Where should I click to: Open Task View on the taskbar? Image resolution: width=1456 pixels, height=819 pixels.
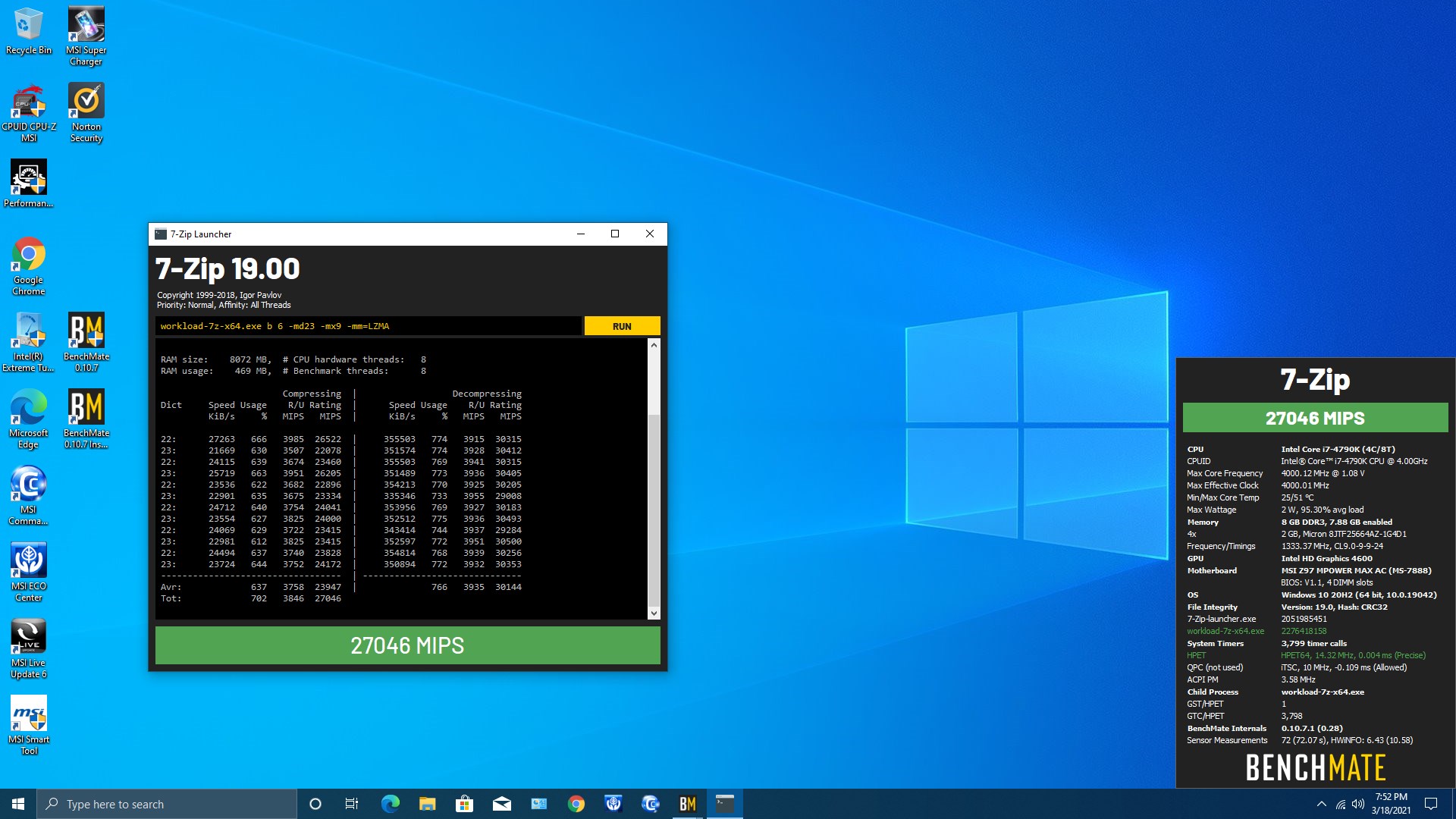[x=352, y=804]
